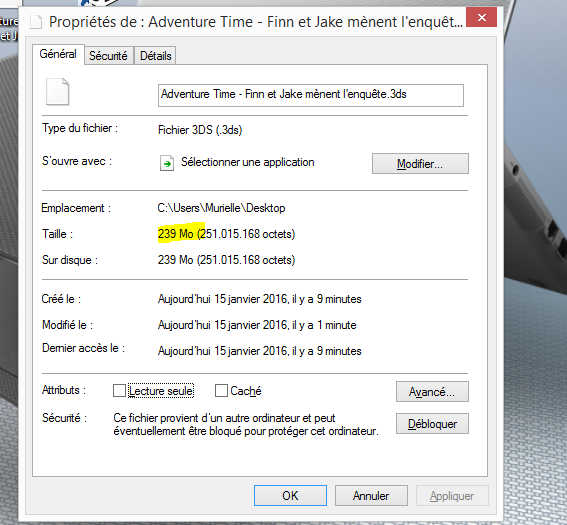The width and height of the screenshot is (567, 525).
Task: Click the document icon in title bar
Action: (x=36, y=22)
